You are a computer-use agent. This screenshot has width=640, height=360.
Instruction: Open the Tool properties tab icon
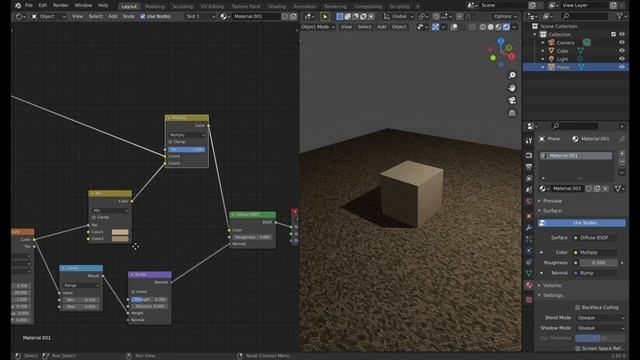(529, 141)
